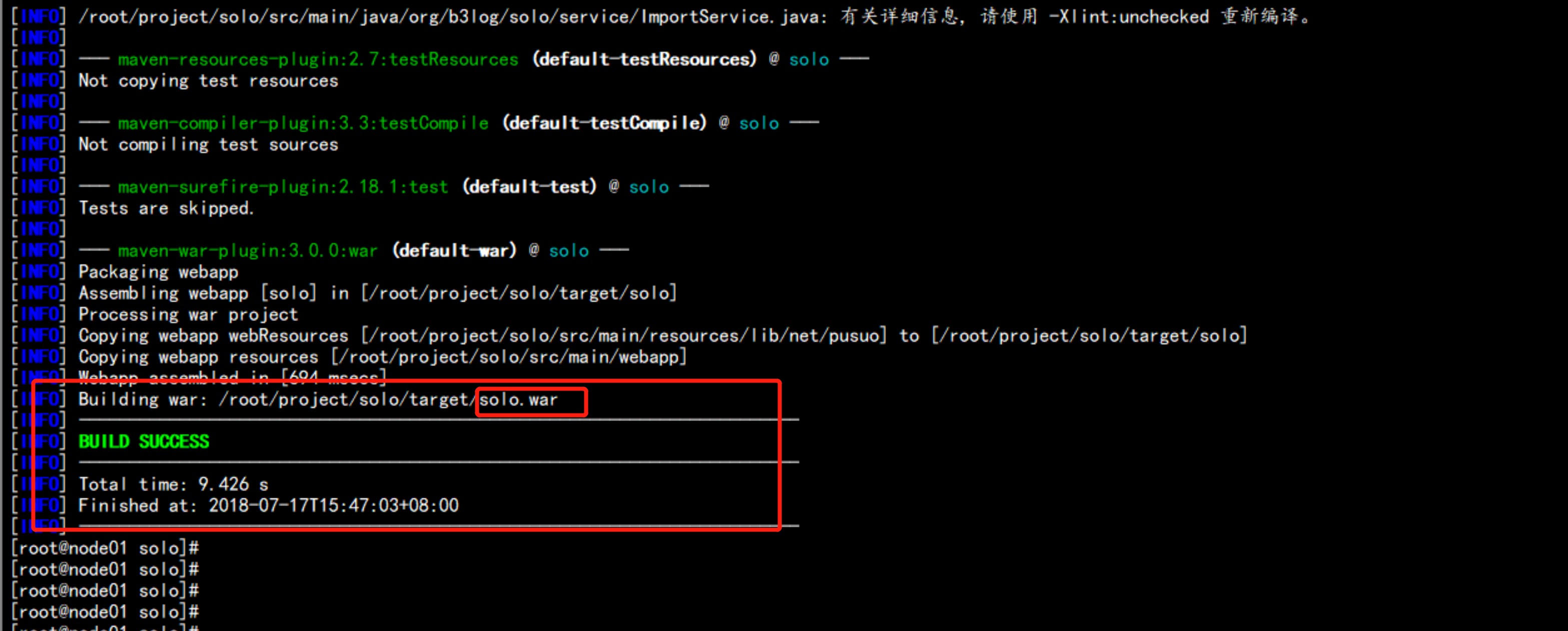Click the maven-surefire-plugin:2.18.1:test text
This screenshot has height=631, width=1568.
click(283, 187)
